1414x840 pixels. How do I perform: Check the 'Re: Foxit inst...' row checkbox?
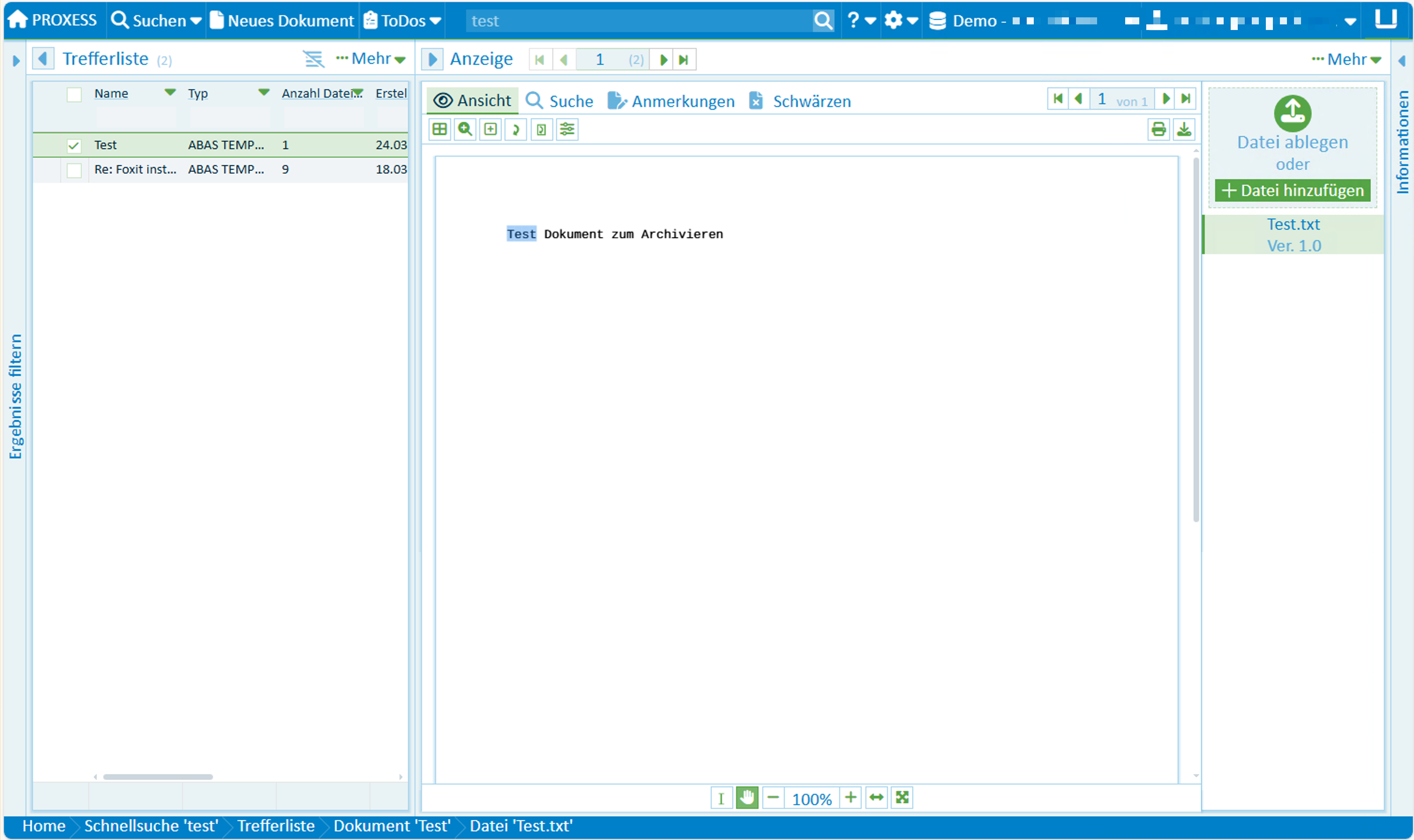tap(74, 170)
